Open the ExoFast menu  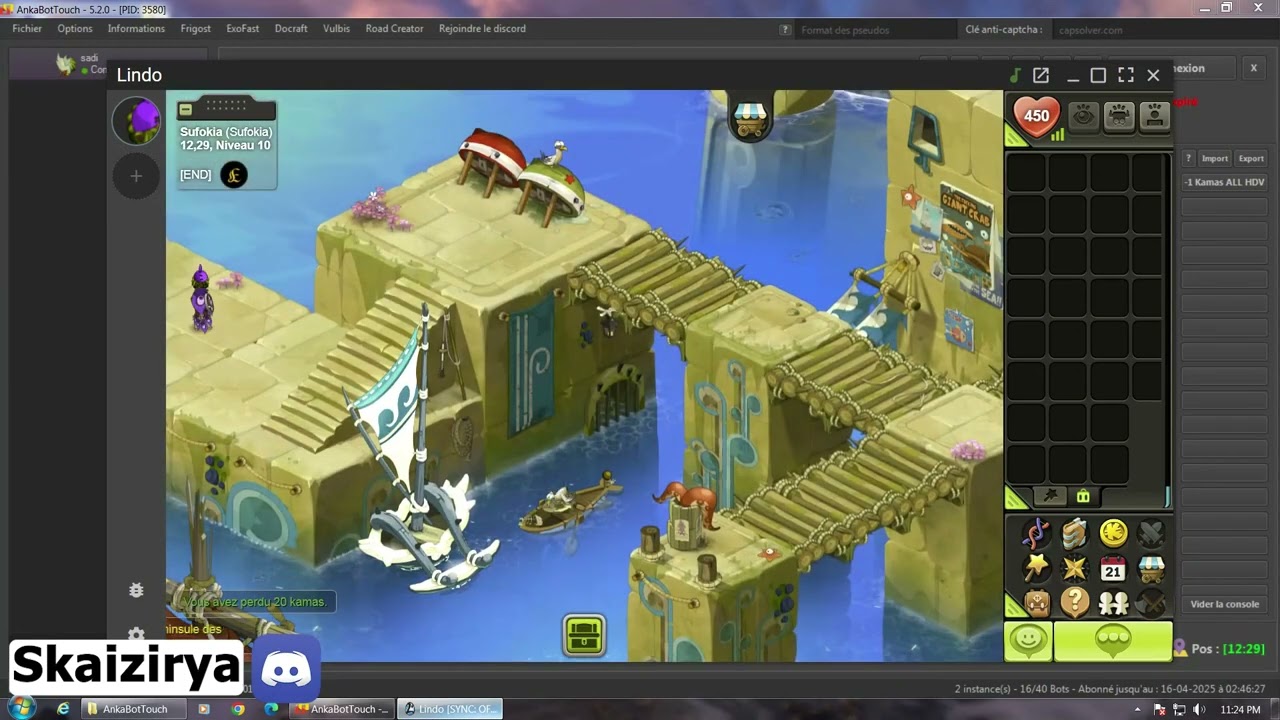(242, 29)
